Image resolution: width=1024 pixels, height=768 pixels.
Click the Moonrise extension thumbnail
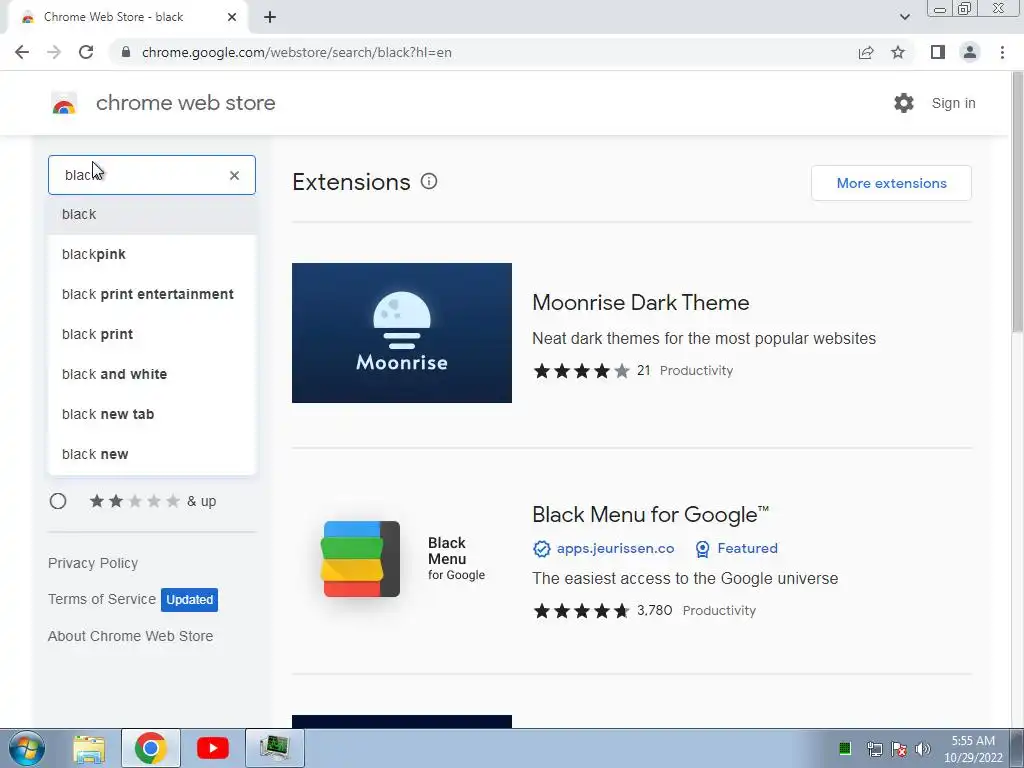pos(402,333)
